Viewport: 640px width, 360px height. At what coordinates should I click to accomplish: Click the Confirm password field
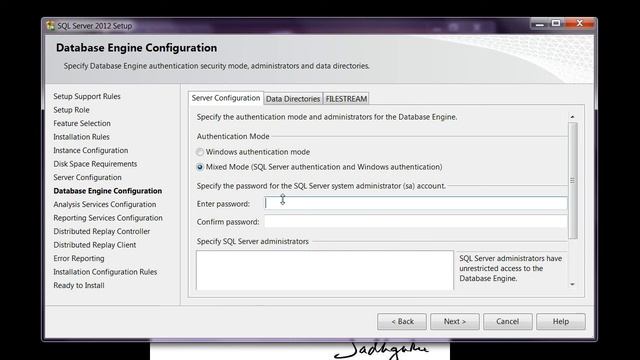tap(416, 222)
